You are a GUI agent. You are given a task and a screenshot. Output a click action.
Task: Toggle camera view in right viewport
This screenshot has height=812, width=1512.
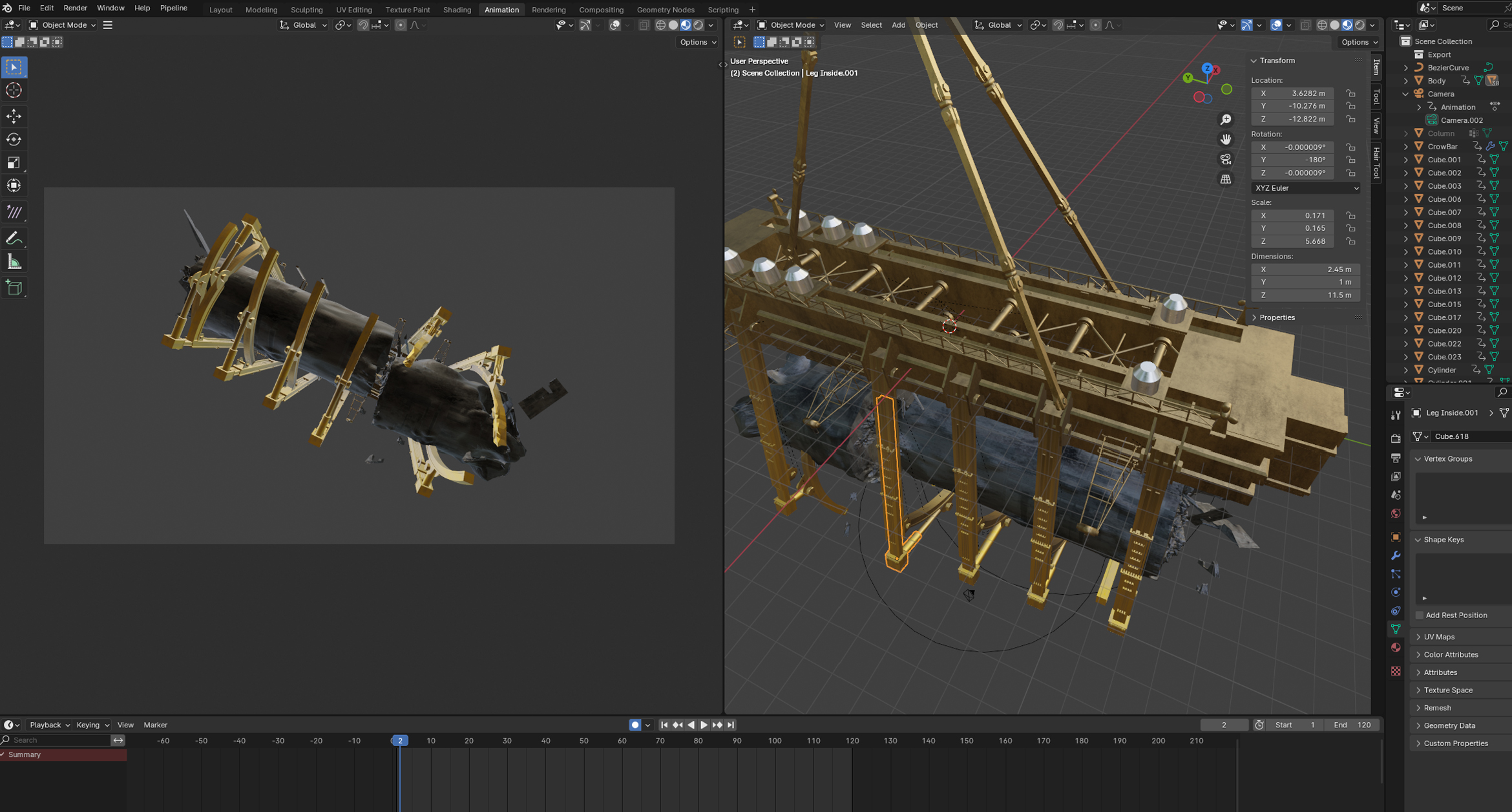click(x=1225, y=159)
